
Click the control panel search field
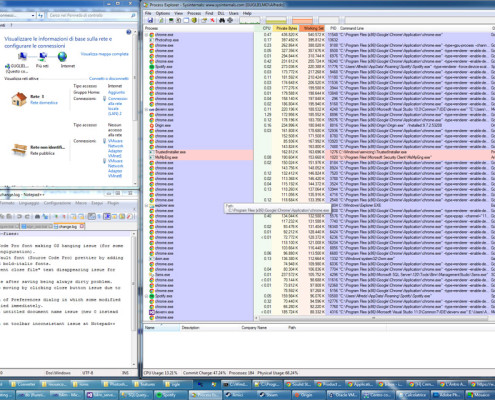[92, 15]
